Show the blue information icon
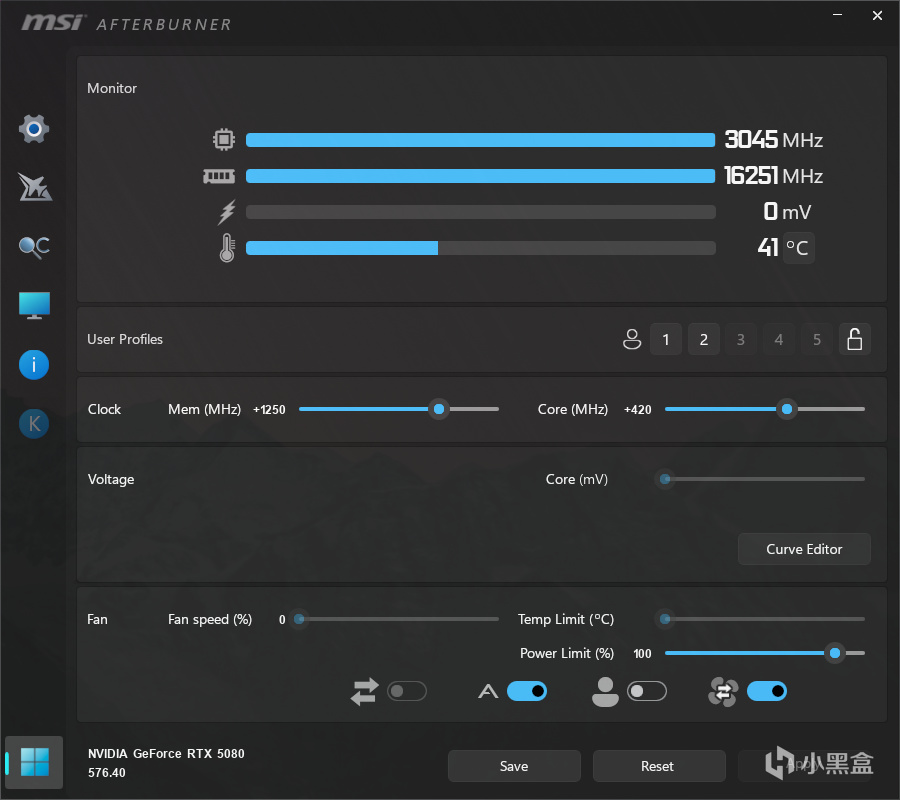This screenshot has width=900, height=800. pyautogui.click(x=34, y=365)
